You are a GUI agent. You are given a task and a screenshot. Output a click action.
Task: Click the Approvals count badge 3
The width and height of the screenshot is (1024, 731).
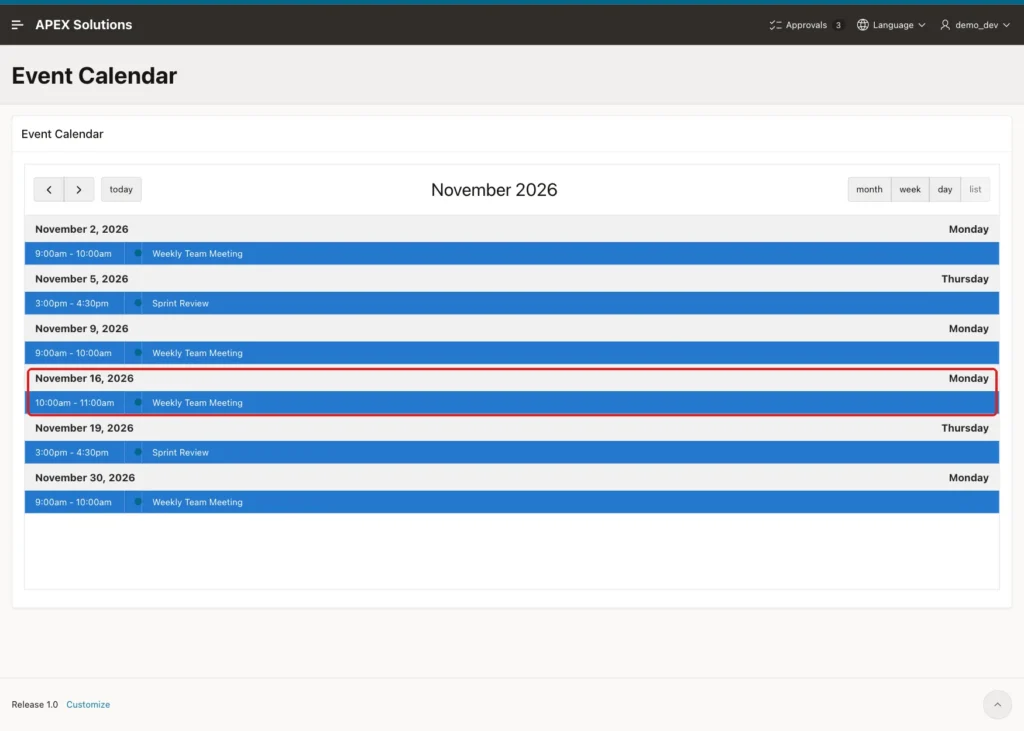point(838,25)
